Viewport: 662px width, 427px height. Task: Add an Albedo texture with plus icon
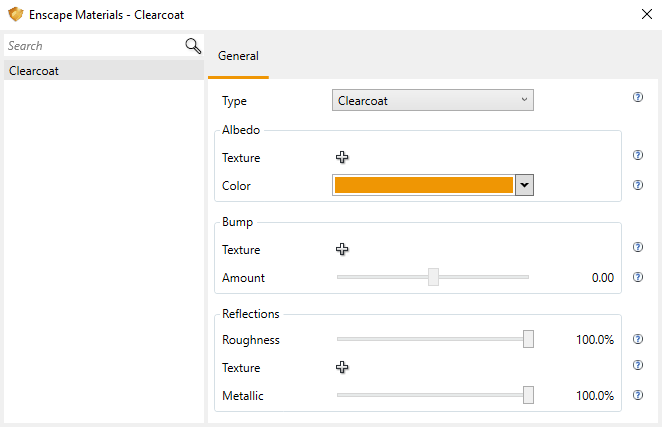click(342, 157)
